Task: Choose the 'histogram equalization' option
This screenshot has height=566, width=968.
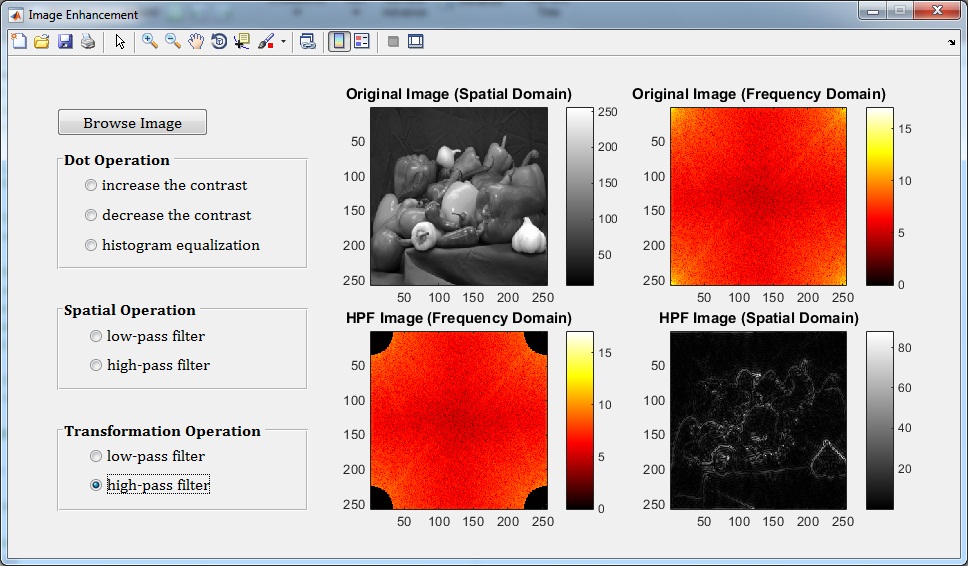Action: point(92,245)
